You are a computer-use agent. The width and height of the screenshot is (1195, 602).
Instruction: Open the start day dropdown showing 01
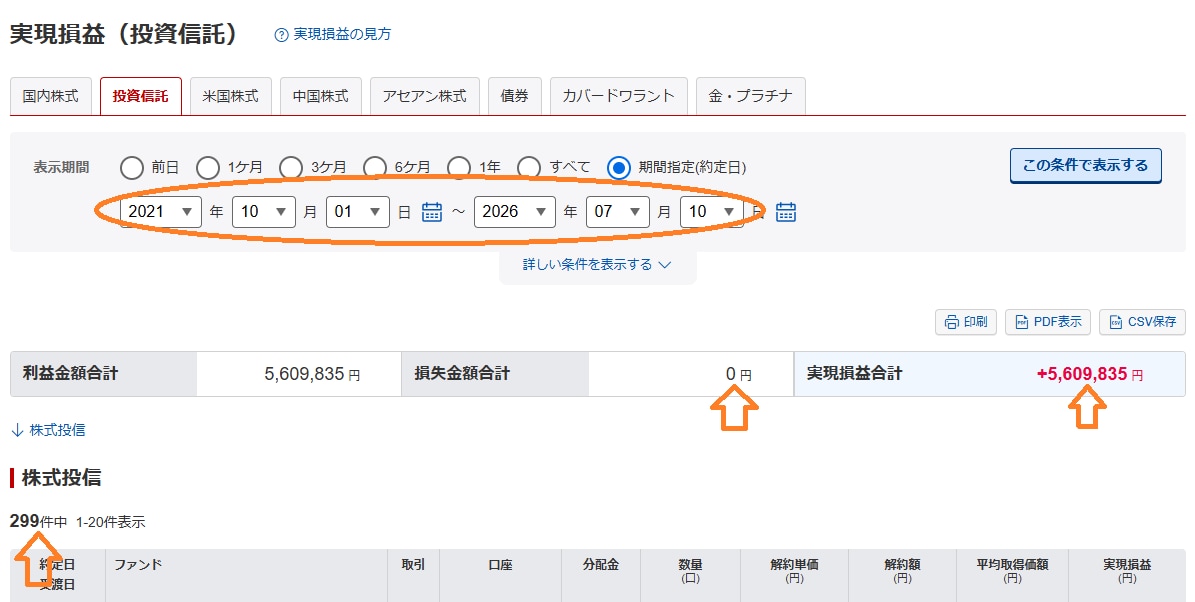(x=357, y=212)
